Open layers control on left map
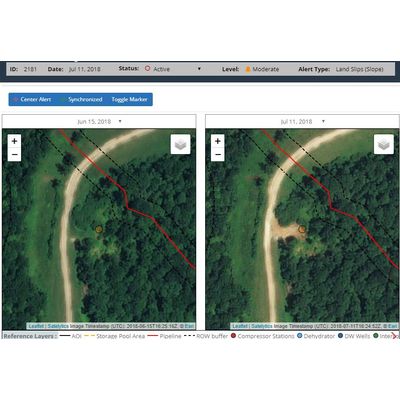The width and height of the screenshot is (400, 400). tap(180, 144)
